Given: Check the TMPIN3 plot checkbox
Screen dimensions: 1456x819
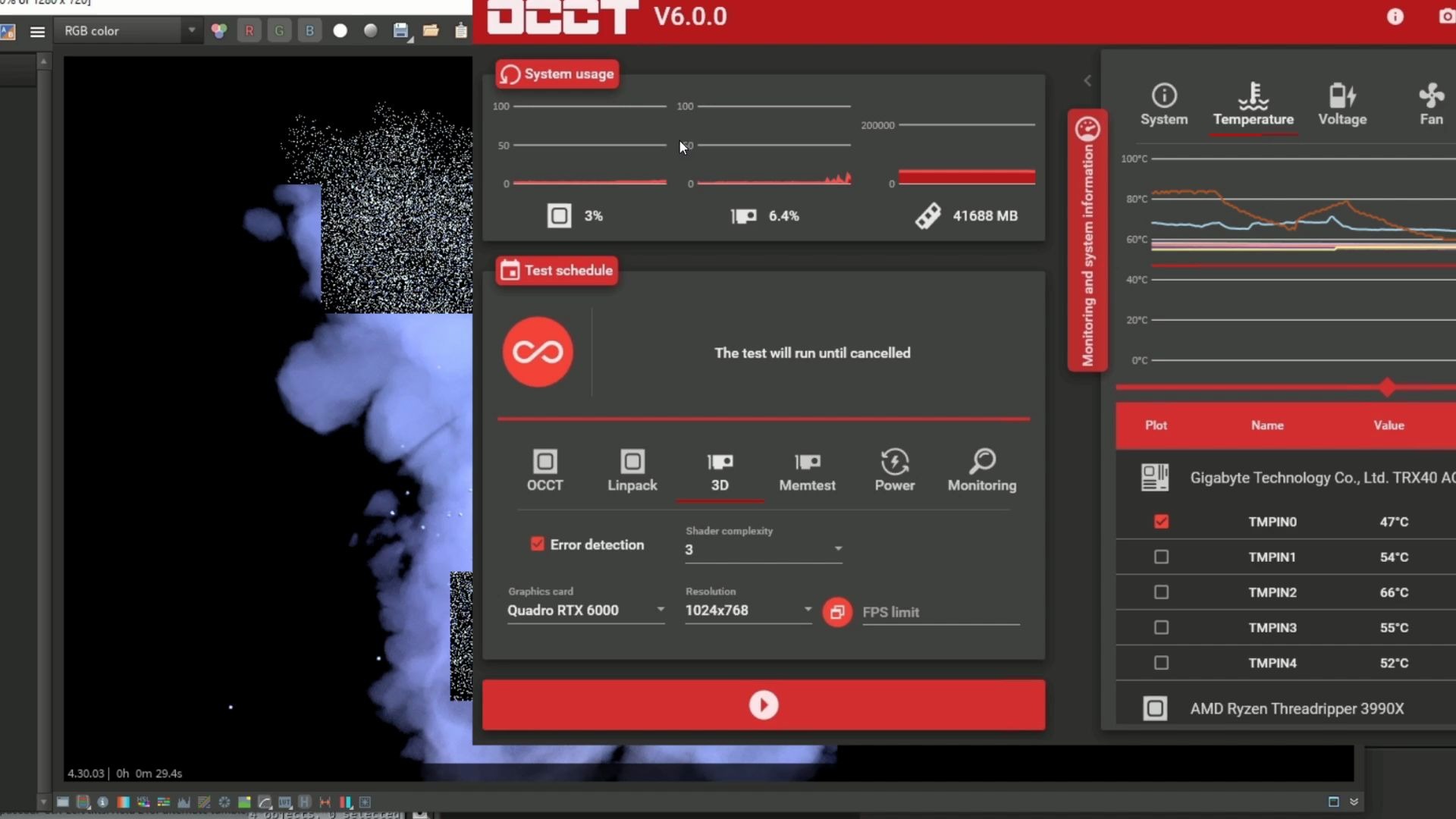Looking at the screenshot, I should 1161,628.
